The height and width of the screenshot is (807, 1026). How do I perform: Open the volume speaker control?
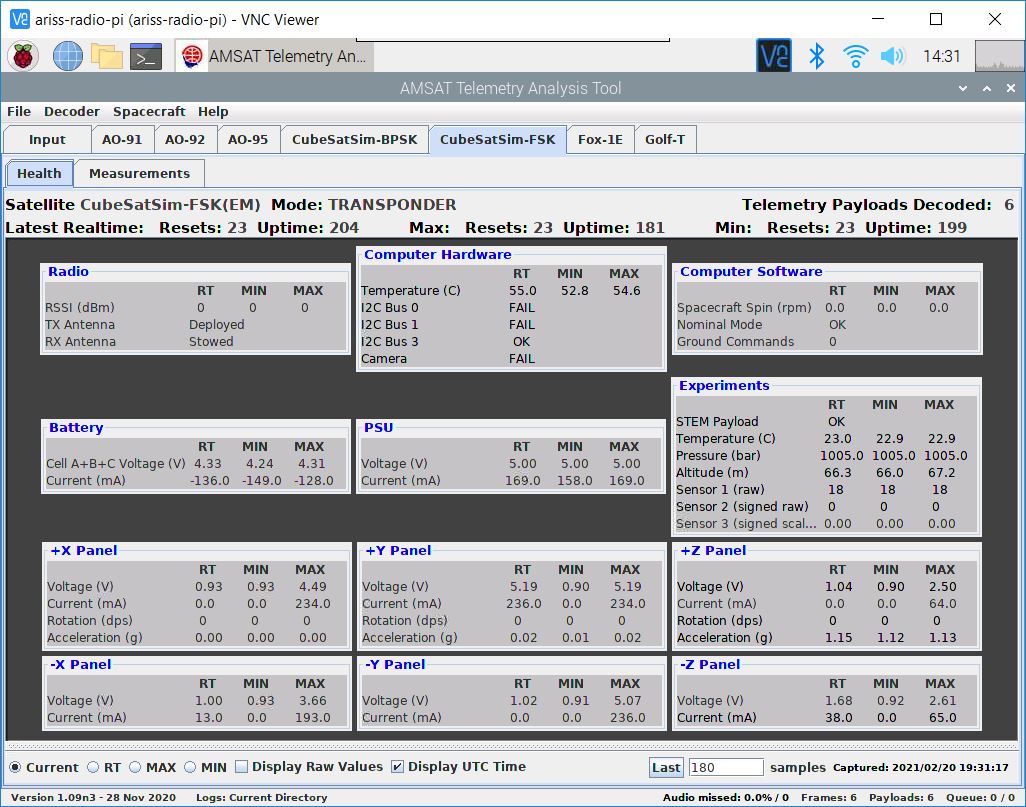tap(893, 56)
